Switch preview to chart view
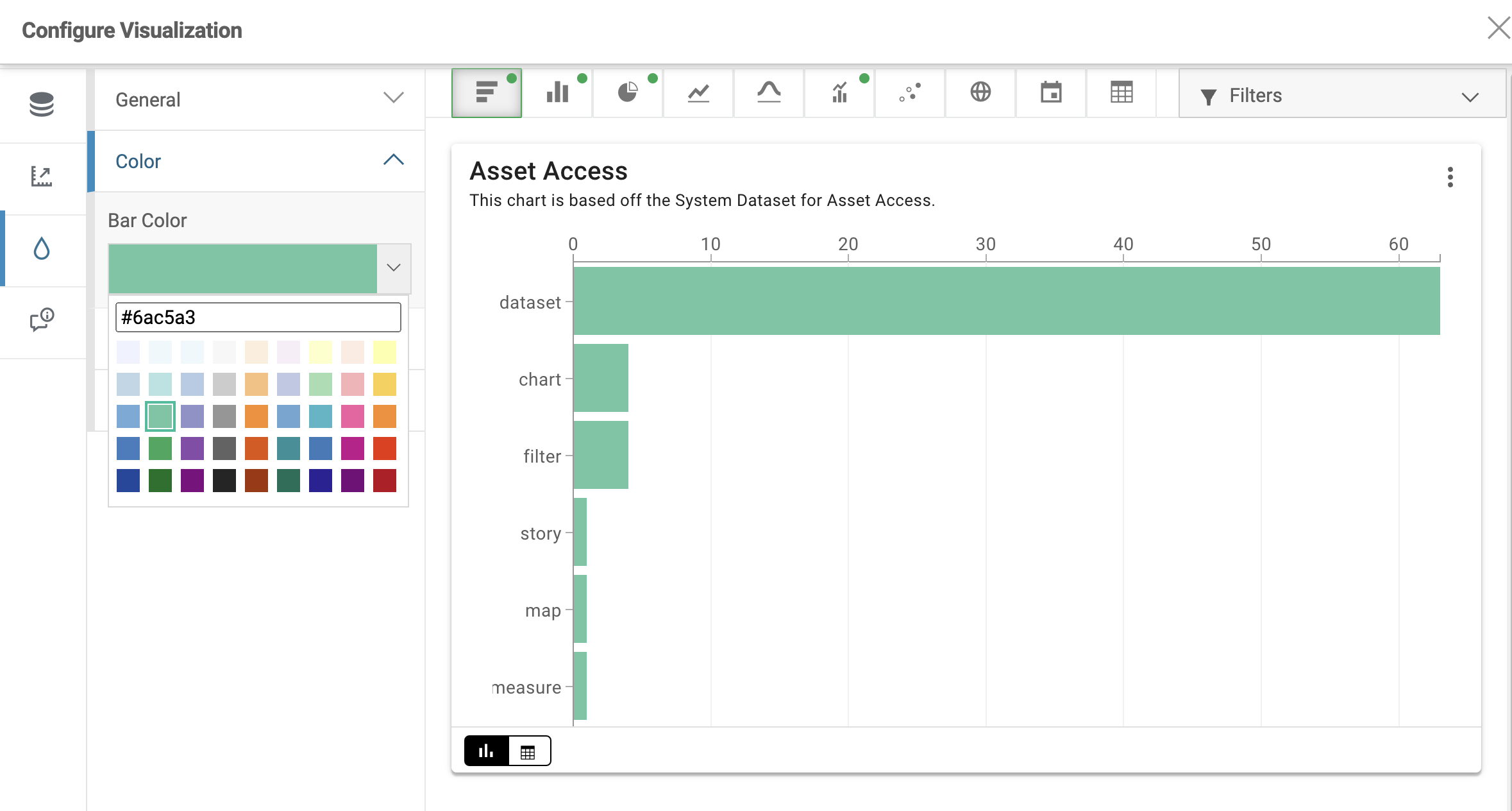1512x811 pixels. coord(487,751)
